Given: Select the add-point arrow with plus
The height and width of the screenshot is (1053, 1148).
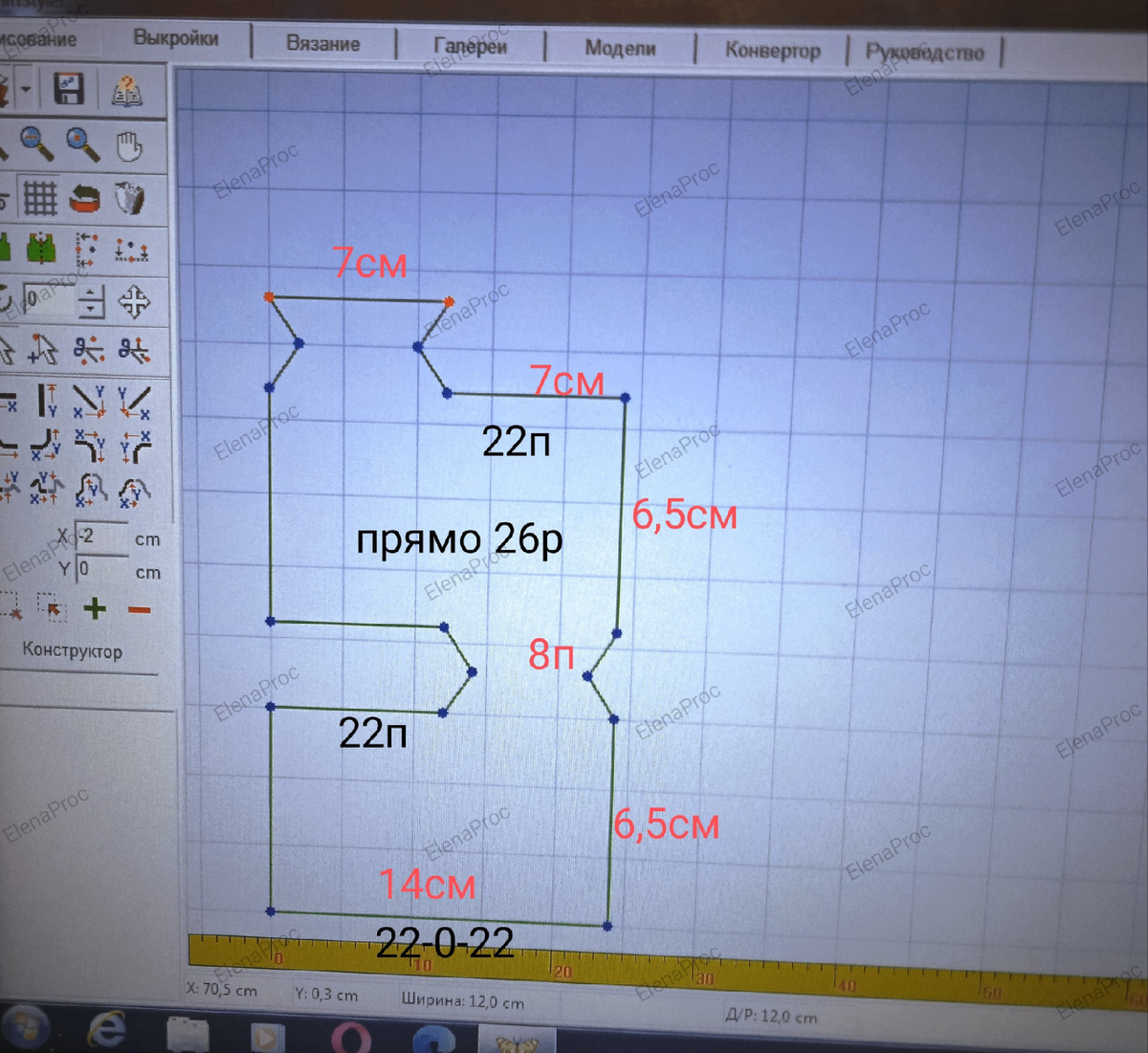Looking at the screenshot, I should coord(42,351).
